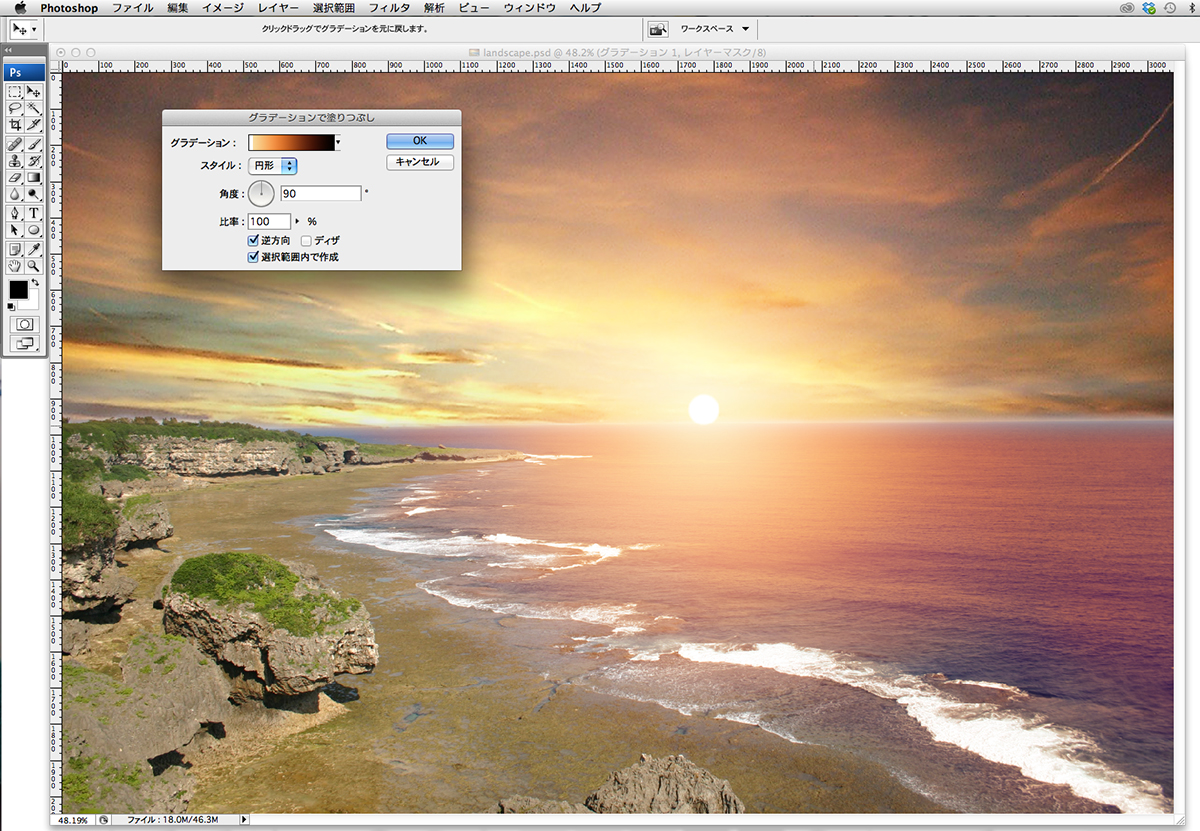This screenshot has height=831, width=1200.
Task: Uncheck the 逆方向 checkbox
Action: (253, 241)
